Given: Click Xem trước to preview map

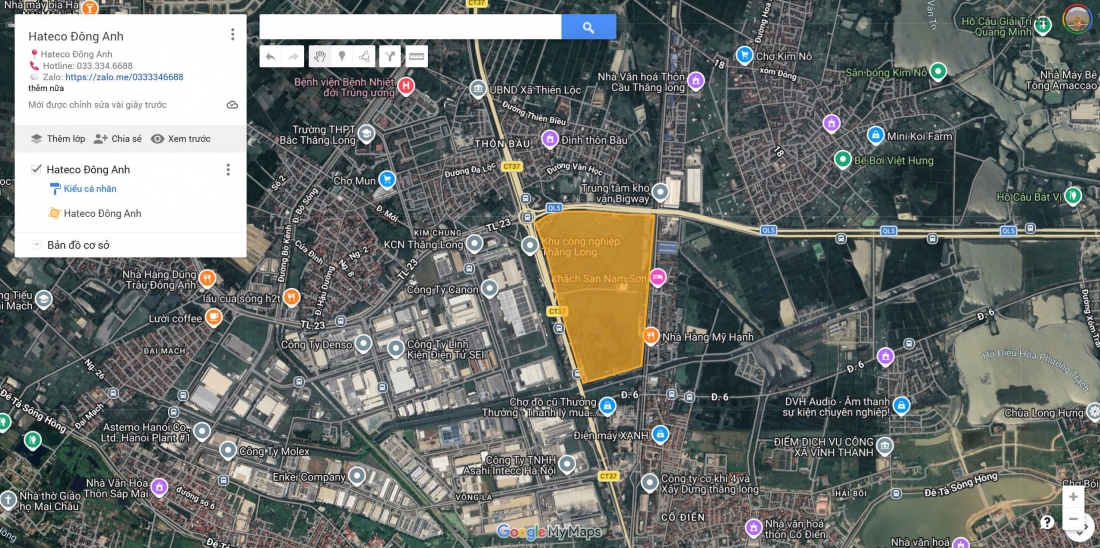Looking at the screenshot, I should click(x=180, y=139).
